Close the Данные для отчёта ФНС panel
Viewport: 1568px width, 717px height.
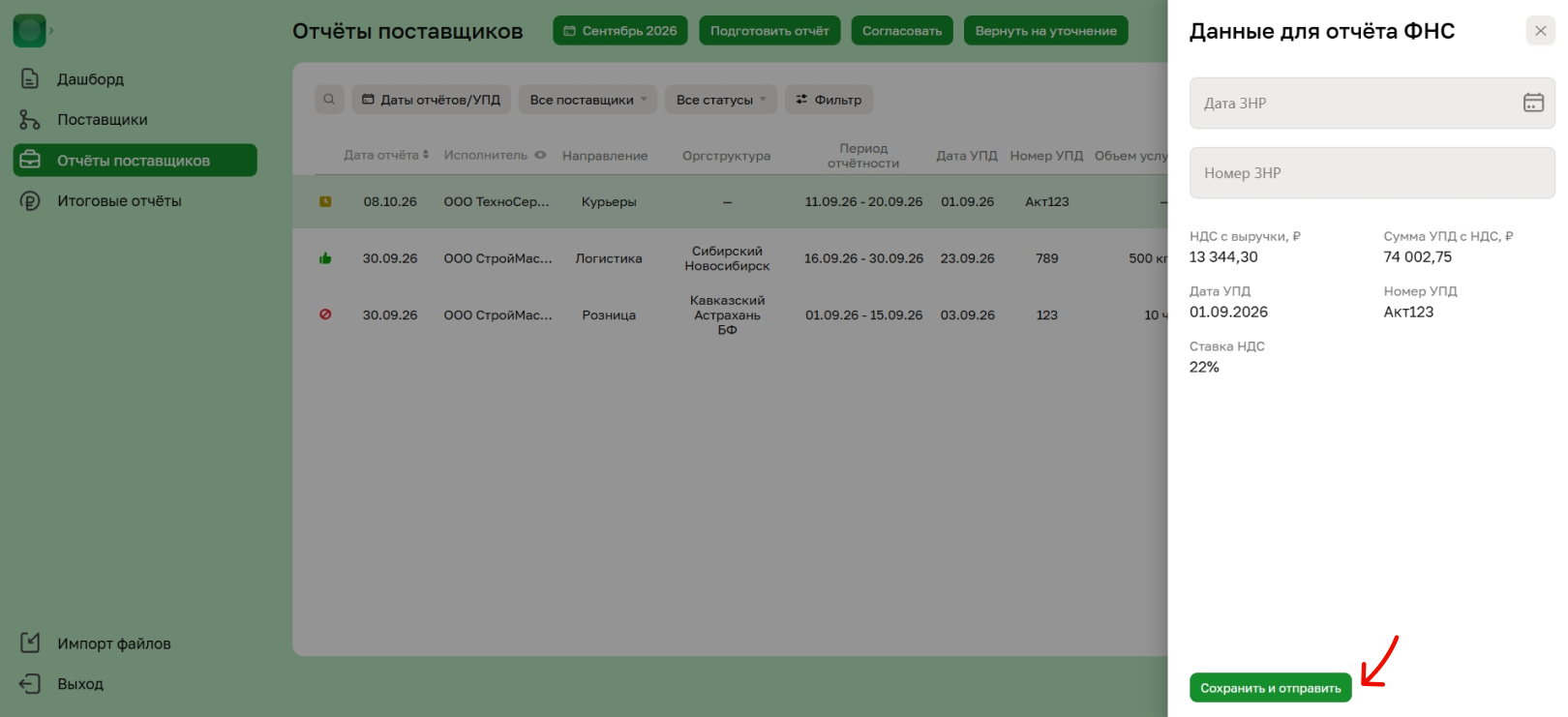click(x=1541, y=31)
